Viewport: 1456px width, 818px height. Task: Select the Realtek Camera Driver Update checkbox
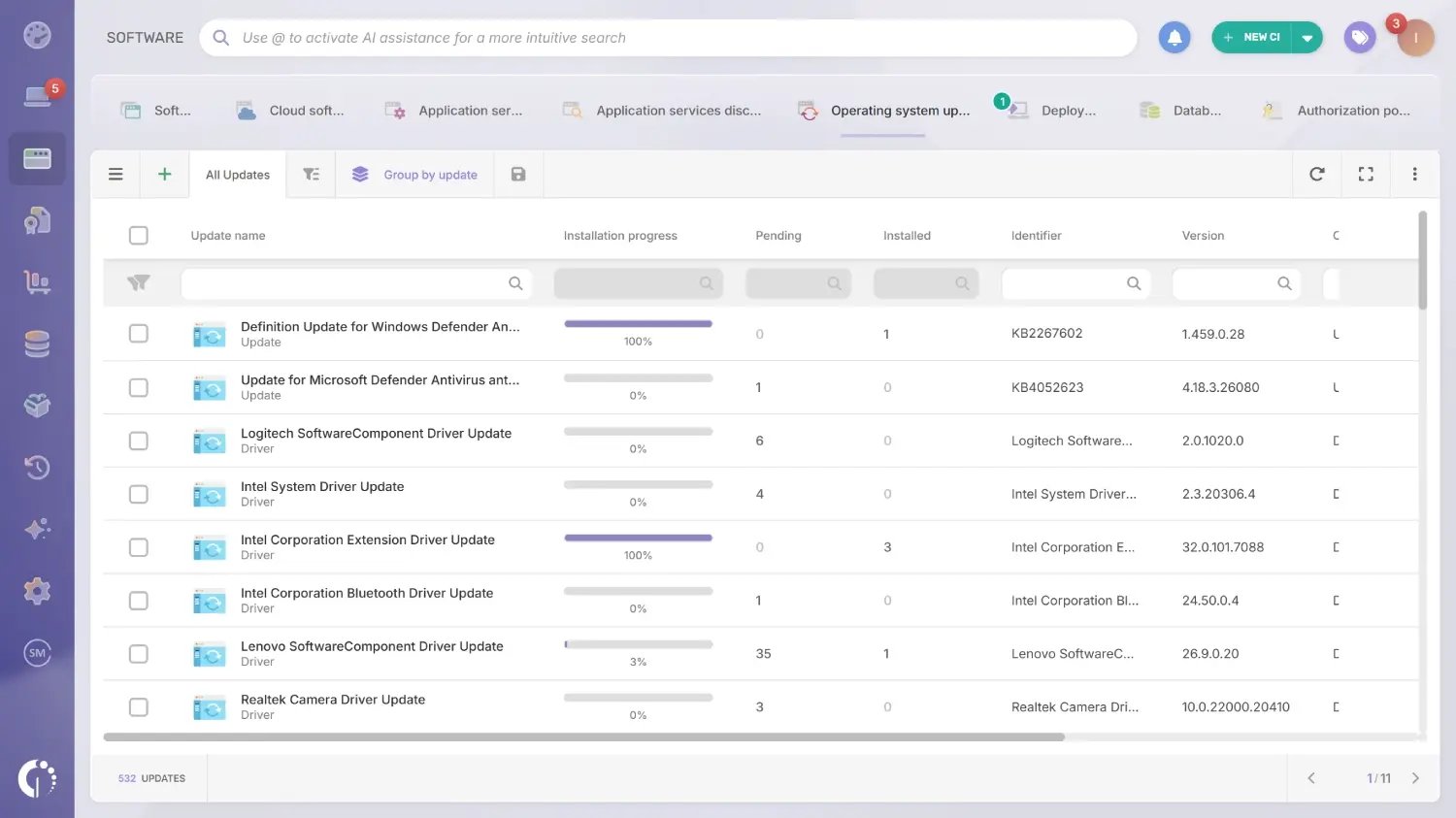click(x=139, y=707)
